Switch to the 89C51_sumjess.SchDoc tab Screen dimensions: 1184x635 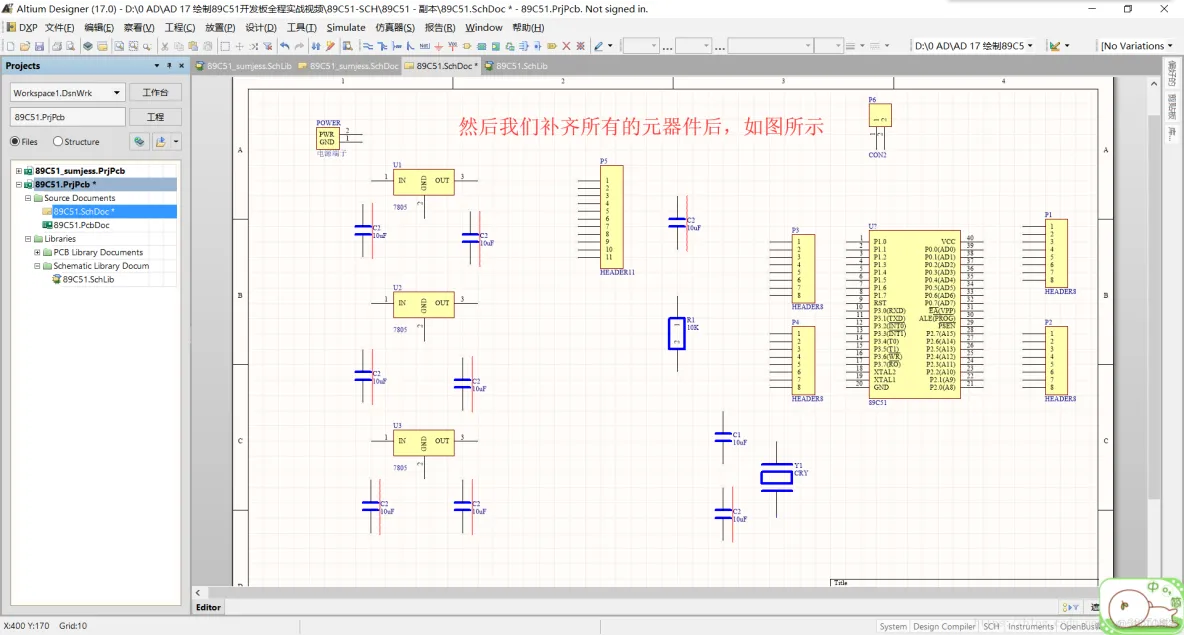pos(348,66)
